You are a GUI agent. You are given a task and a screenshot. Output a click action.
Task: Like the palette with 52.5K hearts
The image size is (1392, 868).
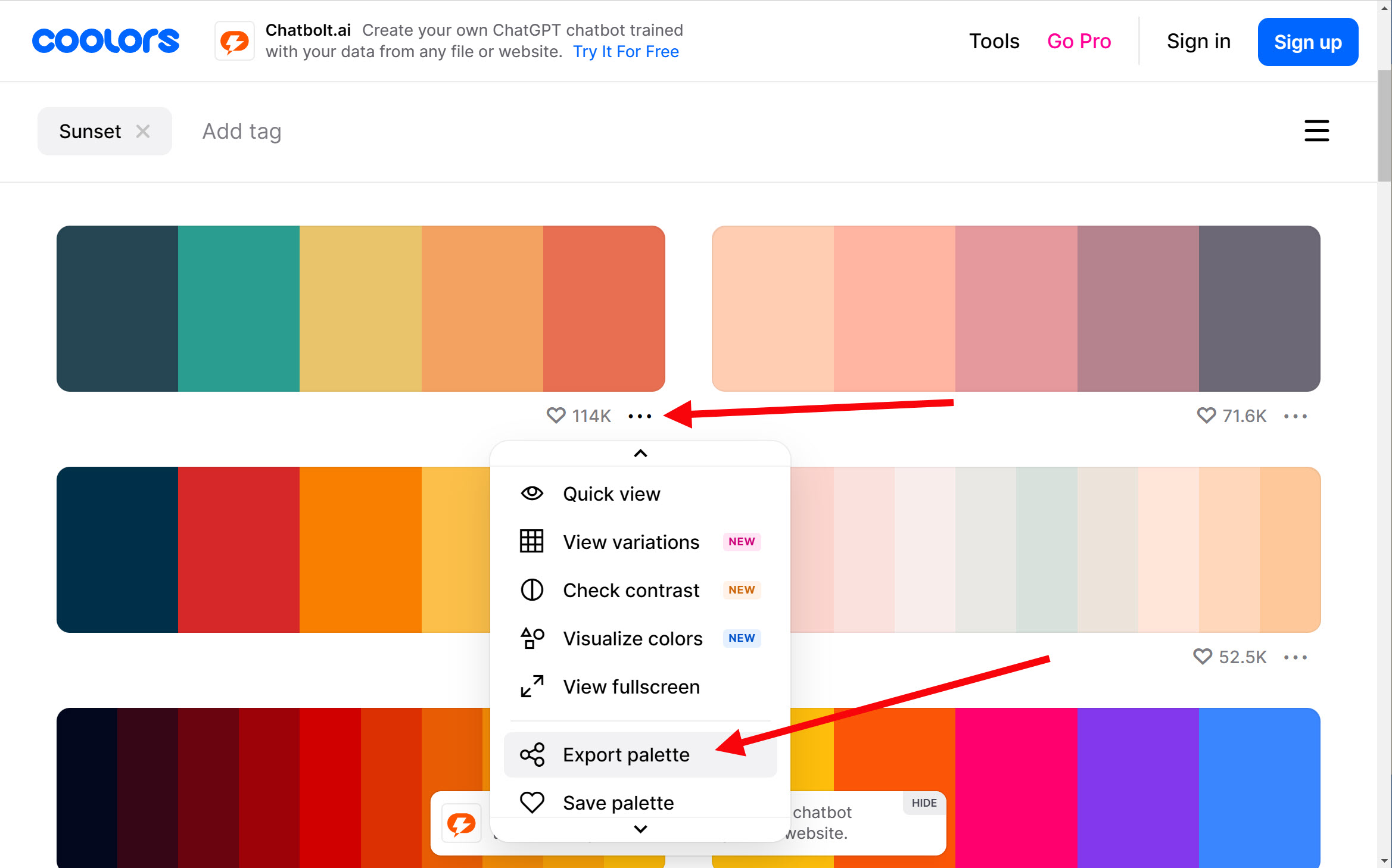pos(1203,657)
